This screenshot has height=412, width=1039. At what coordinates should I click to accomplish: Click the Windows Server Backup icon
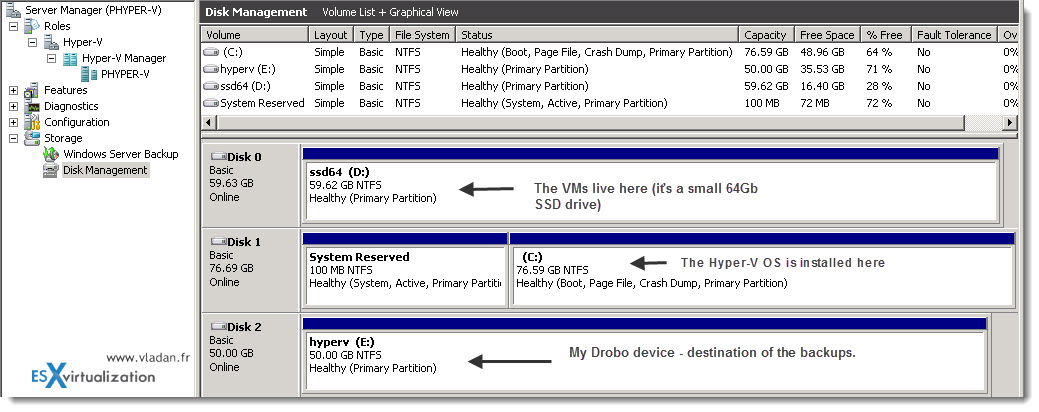tap(51, 154)
